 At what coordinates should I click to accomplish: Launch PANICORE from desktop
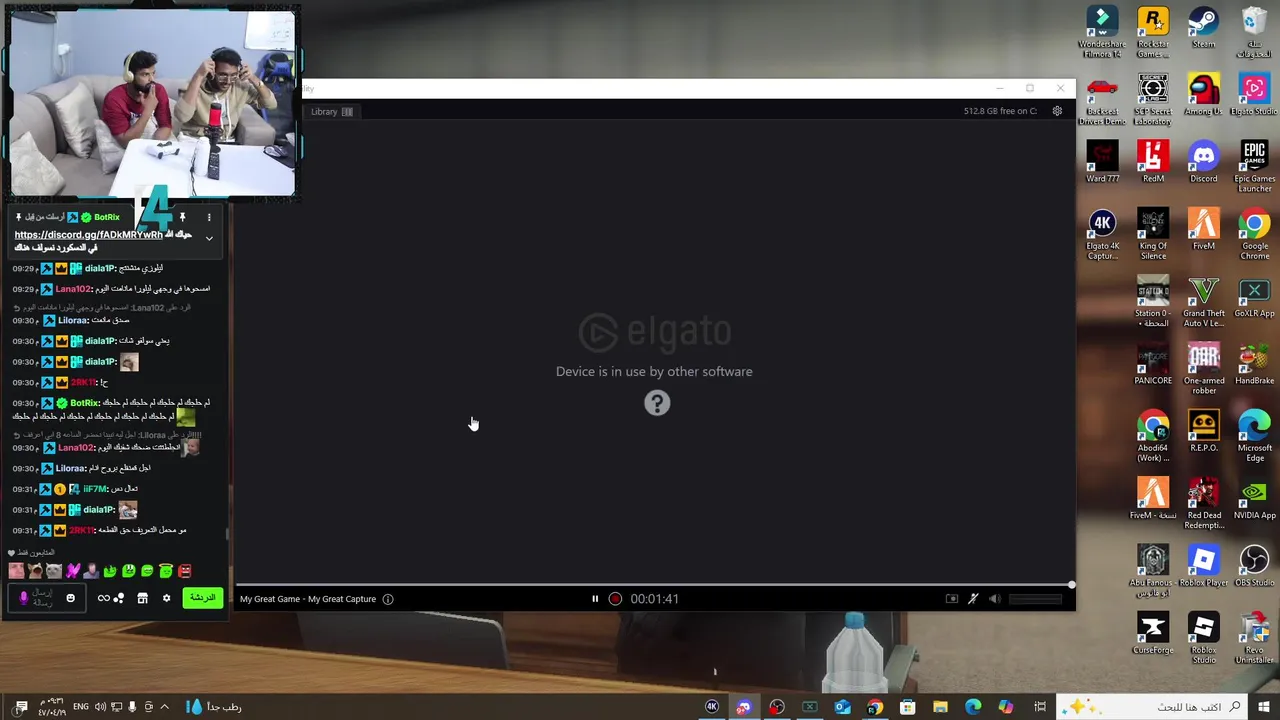point(1153,364)
